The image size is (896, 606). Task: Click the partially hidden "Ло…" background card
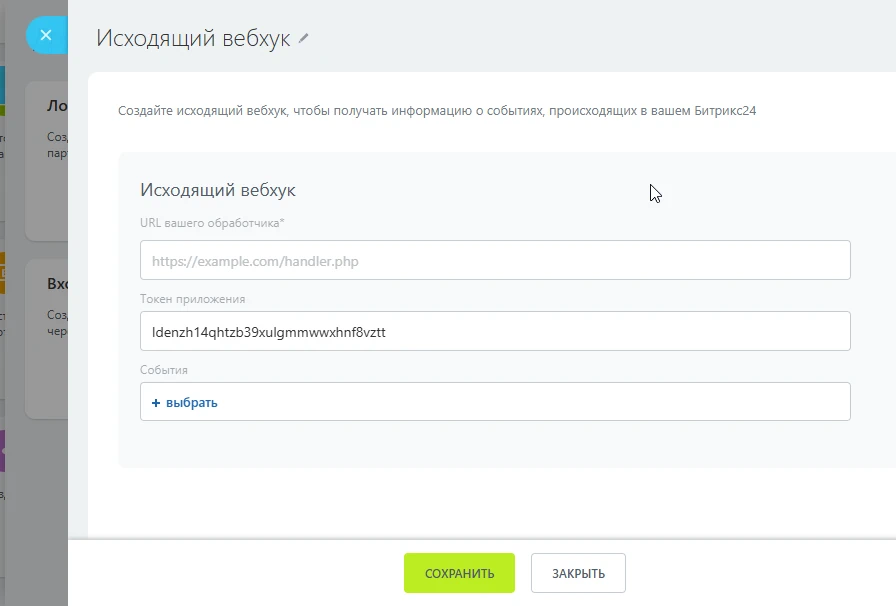coord(47,160)
